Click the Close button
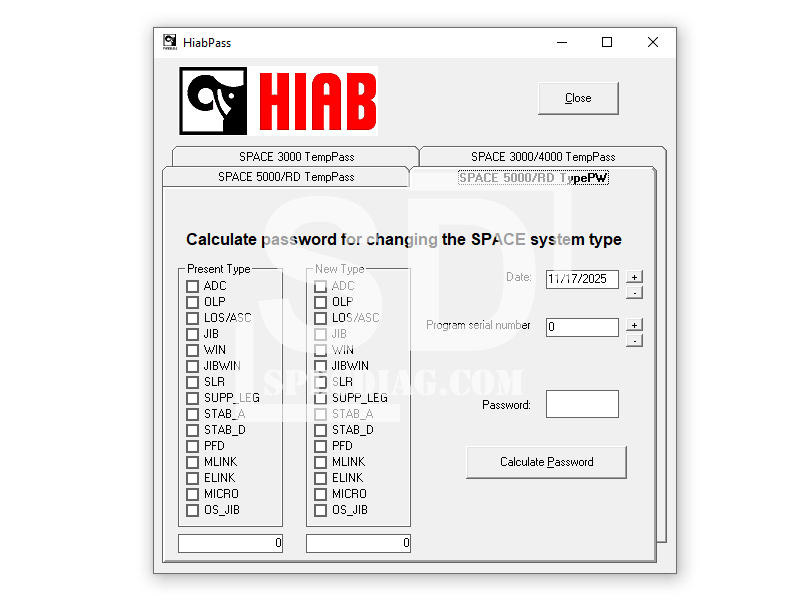Image resolution: width=800 pixels, height=600 pixels. (x=578, y=98)
